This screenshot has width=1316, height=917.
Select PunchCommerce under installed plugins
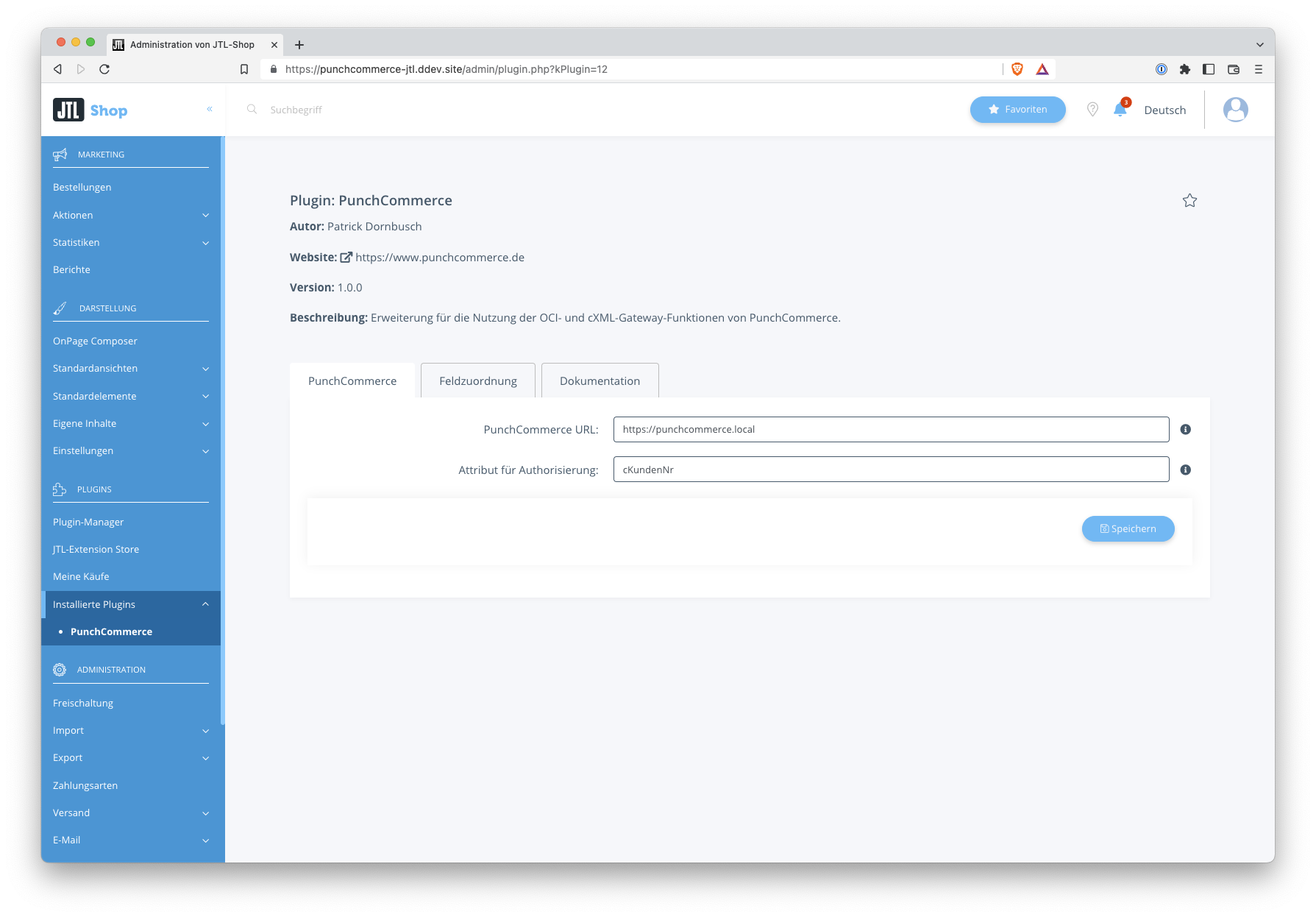coord(111,631)
